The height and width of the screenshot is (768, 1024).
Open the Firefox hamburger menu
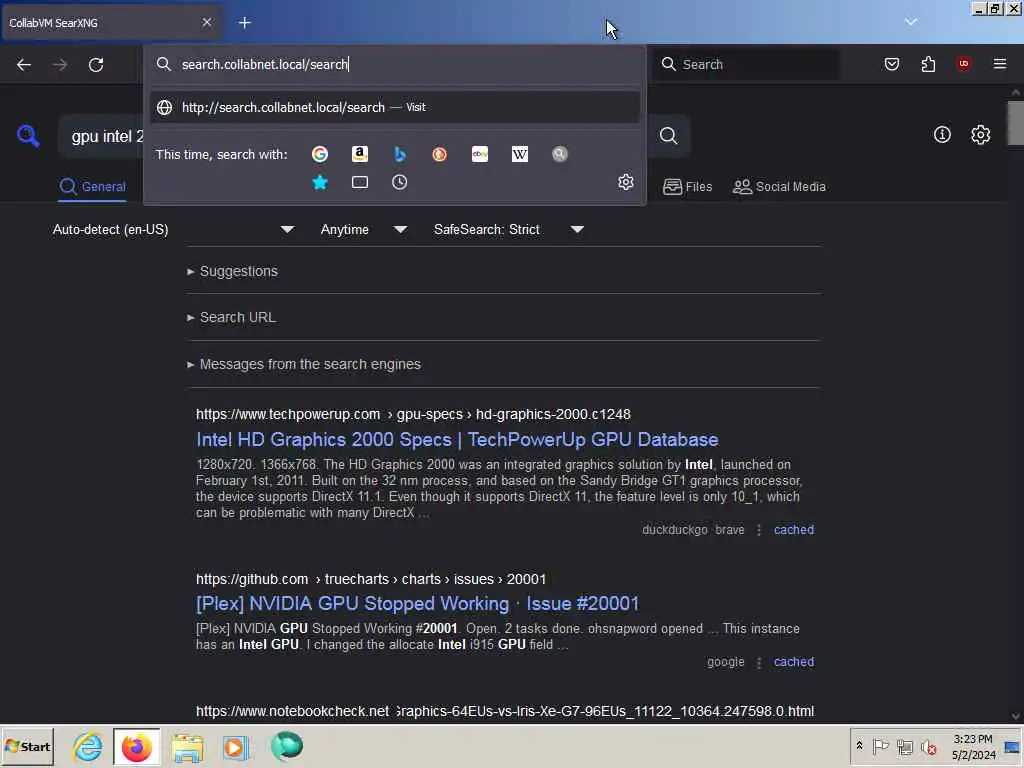pyautogui.click(x=1000, y=64)
